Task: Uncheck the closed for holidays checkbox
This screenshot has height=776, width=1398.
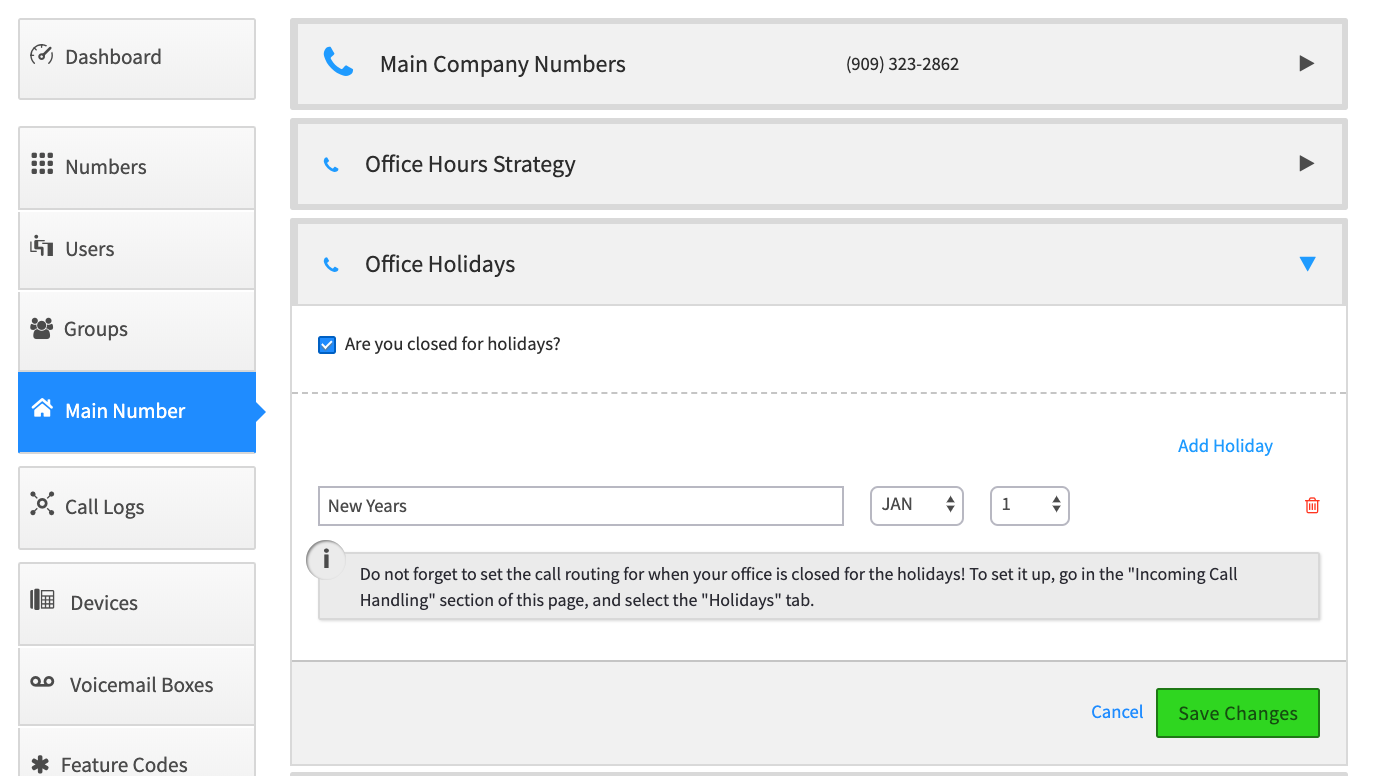Action: tap(327, 345)
